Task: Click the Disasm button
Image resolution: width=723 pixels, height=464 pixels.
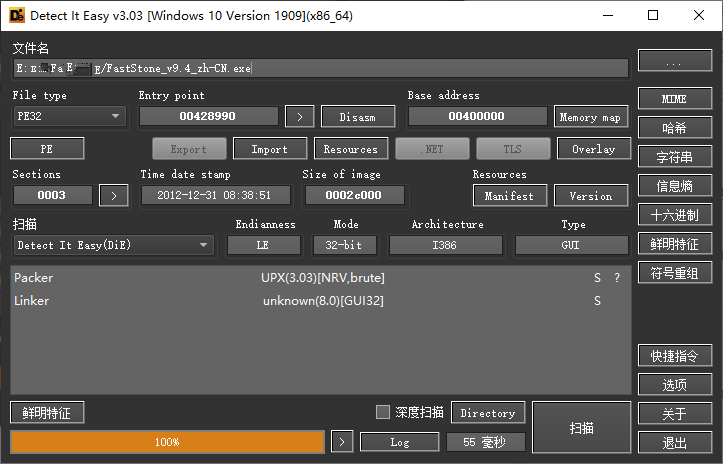Action: pos(357,117)
